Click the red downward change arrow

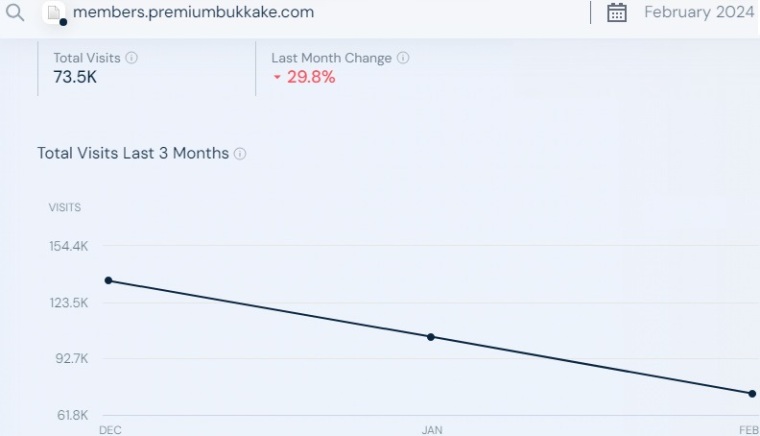coord(277,77)
